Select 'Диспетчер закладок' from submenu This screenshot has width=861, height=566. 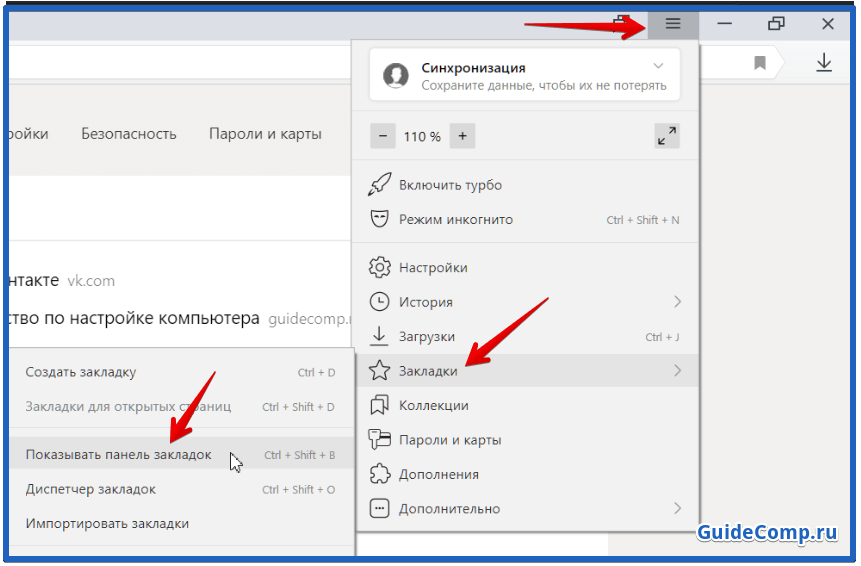coord(91,489)
